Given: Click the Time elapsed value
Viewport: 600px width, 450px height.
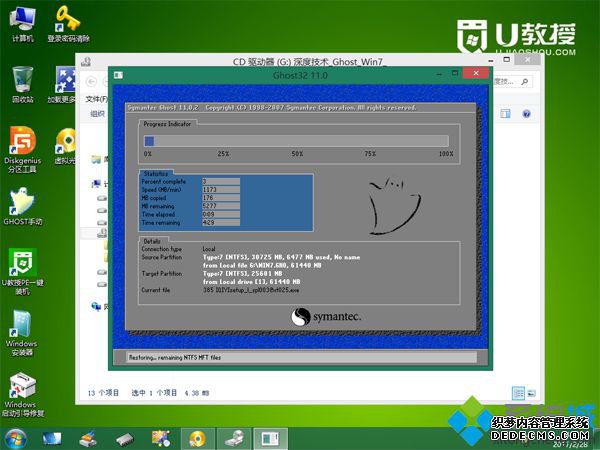Looking at the screenshot, I should [x=221, y=214].
